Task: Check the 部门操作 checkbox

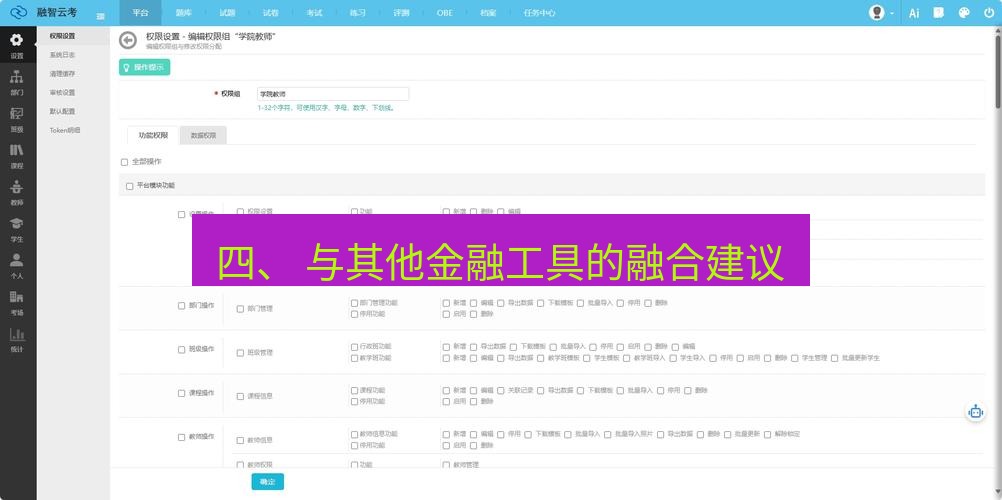Action: [x=181, y=306]
